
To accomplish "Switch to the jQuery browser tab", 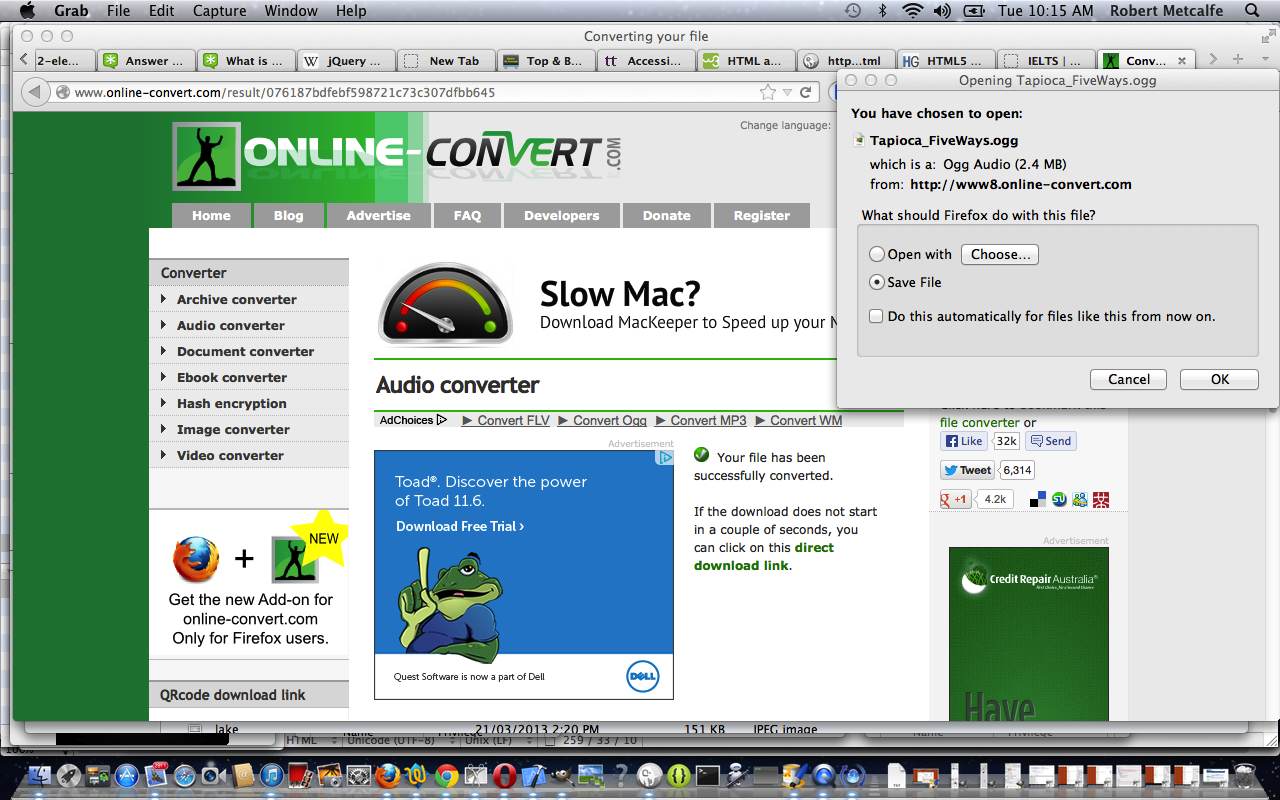I will pos(346,61).
